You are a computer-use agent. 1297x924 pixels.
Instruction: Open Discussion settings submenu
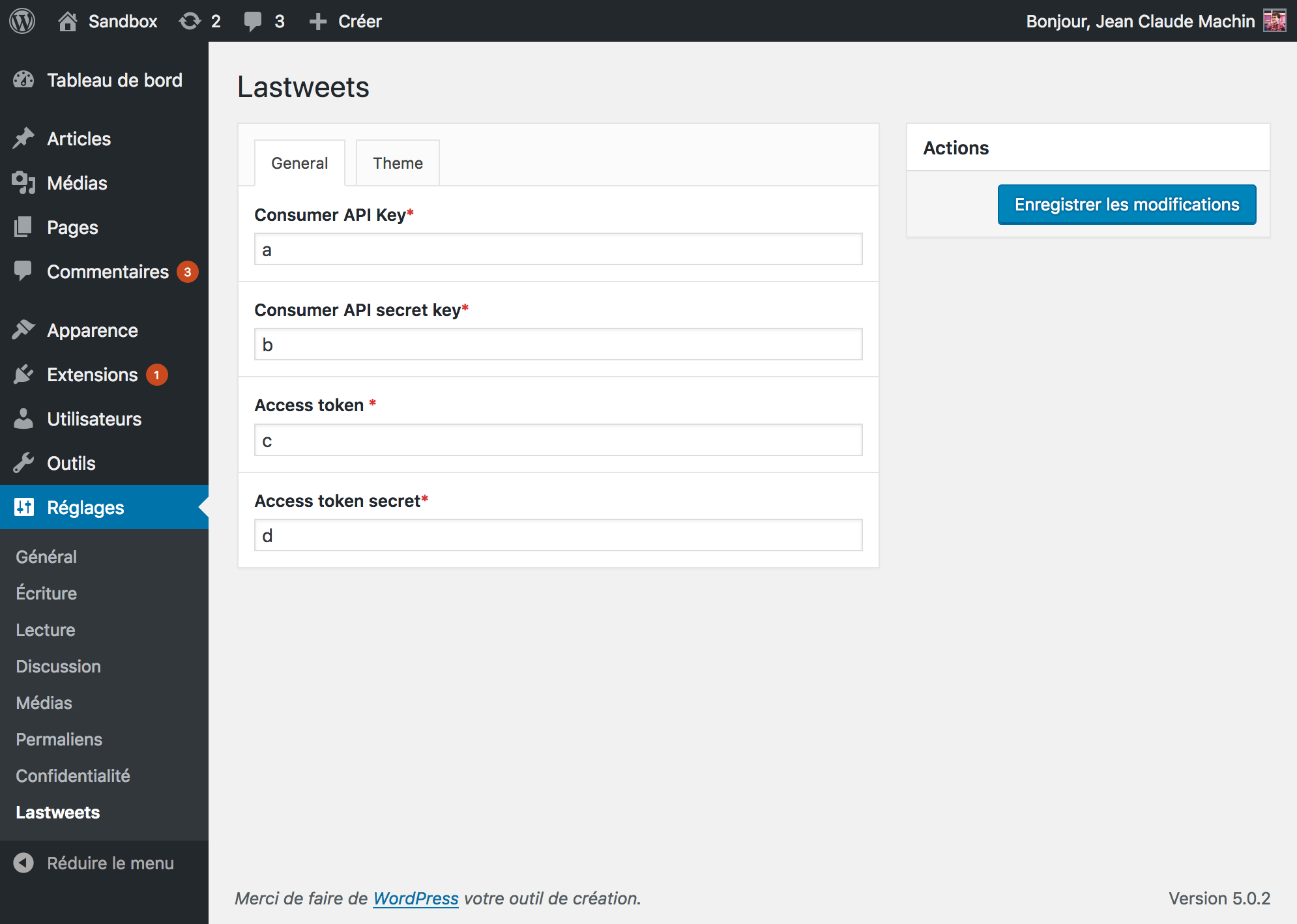tap(58, 666)
